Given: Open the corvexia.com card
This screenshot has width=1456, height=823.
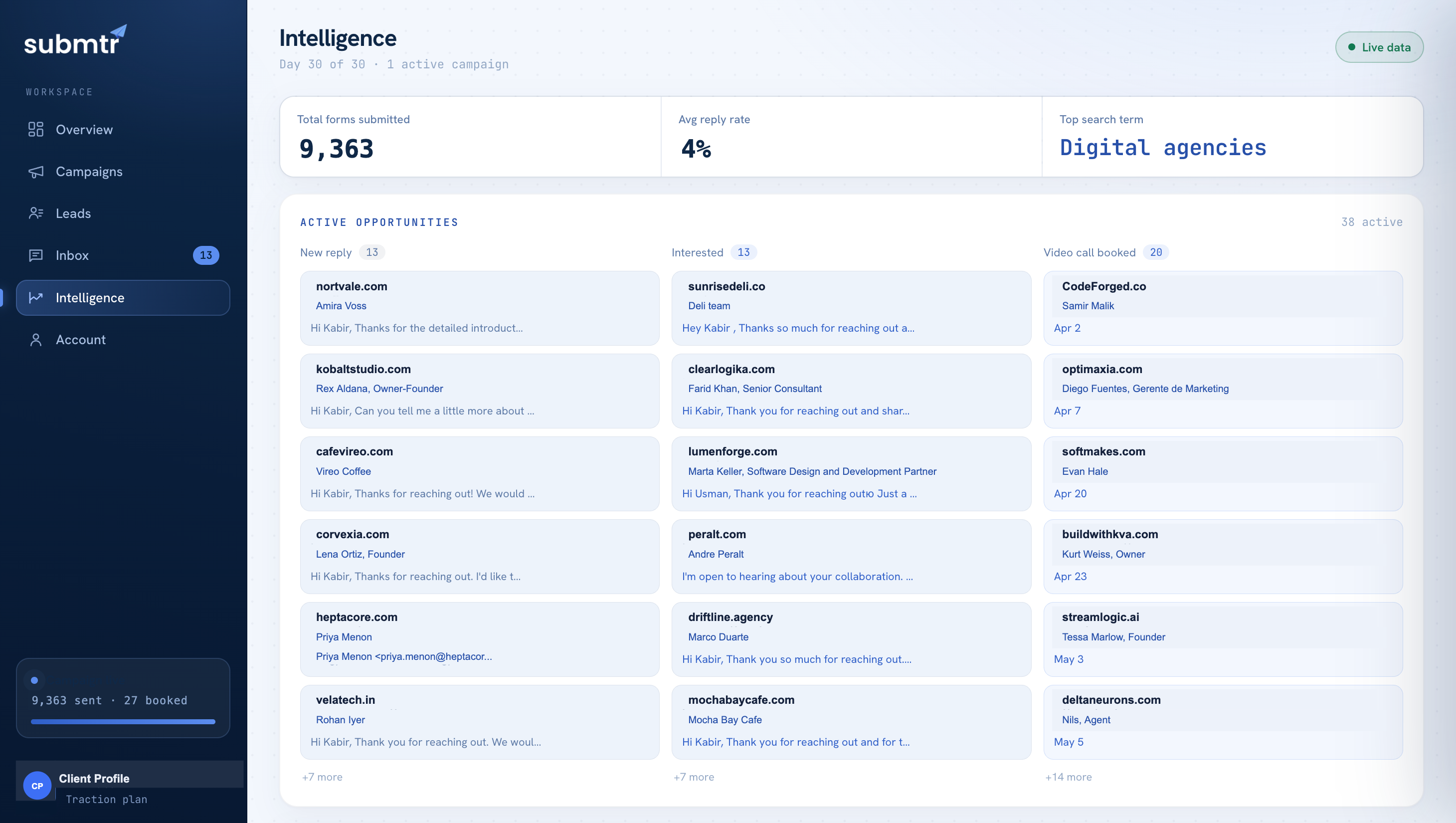Looking at the screenshot, I should (x=479, y=556).
